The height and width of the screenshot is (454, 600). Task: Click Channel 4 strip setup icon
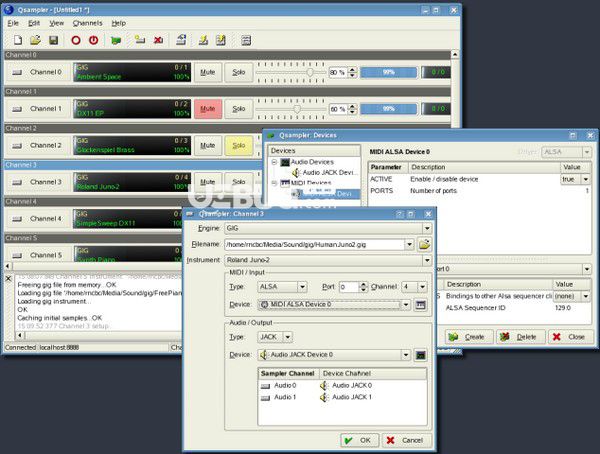pos(17,219)
